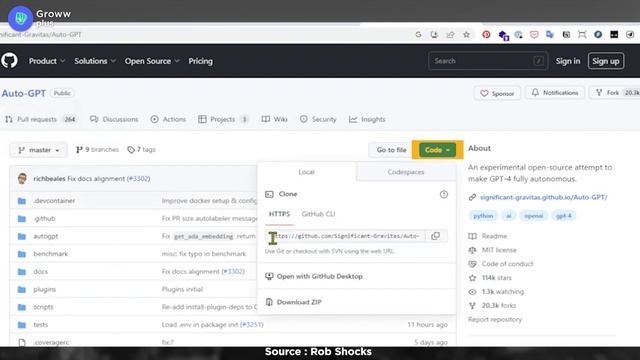Image resolution: width=640 pixels, height=360 pixels.
Task: Expand the Solutions menu
Action: [x=95, y=61]
